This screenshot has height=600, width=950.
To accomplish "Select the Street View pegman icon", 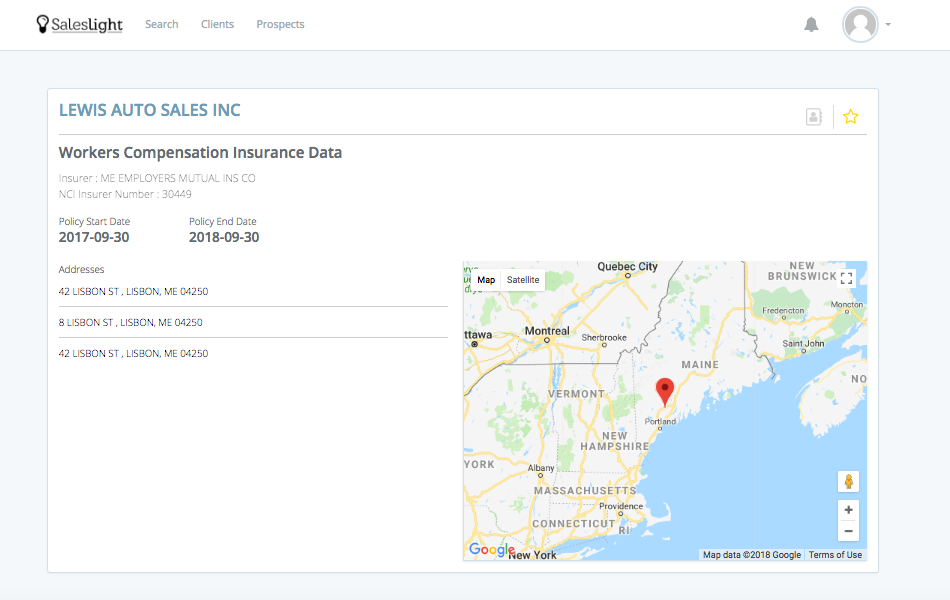I will (x=848, y=482).
